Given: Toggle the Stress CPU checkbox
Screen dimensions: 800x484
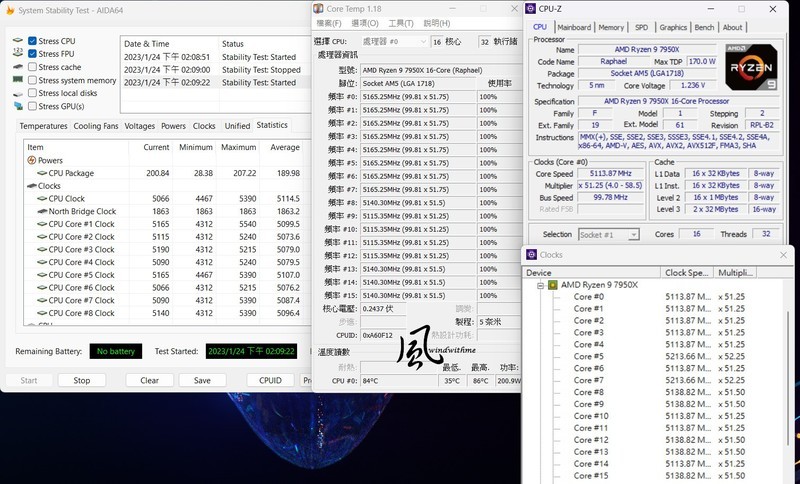Looking at the screenshot, I should click(x=32, y=41).
